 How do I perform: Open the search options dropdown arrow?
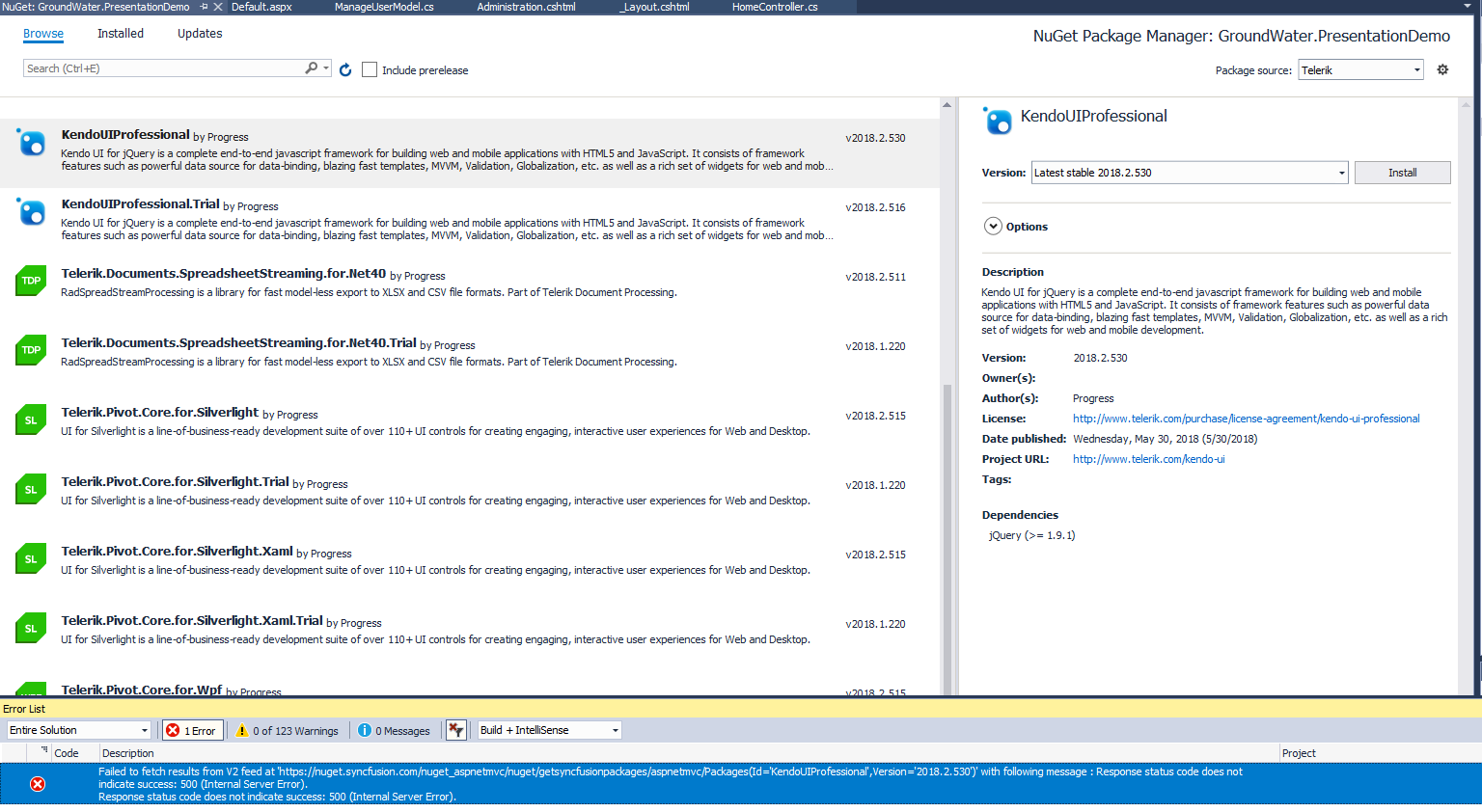click(327, 68)
